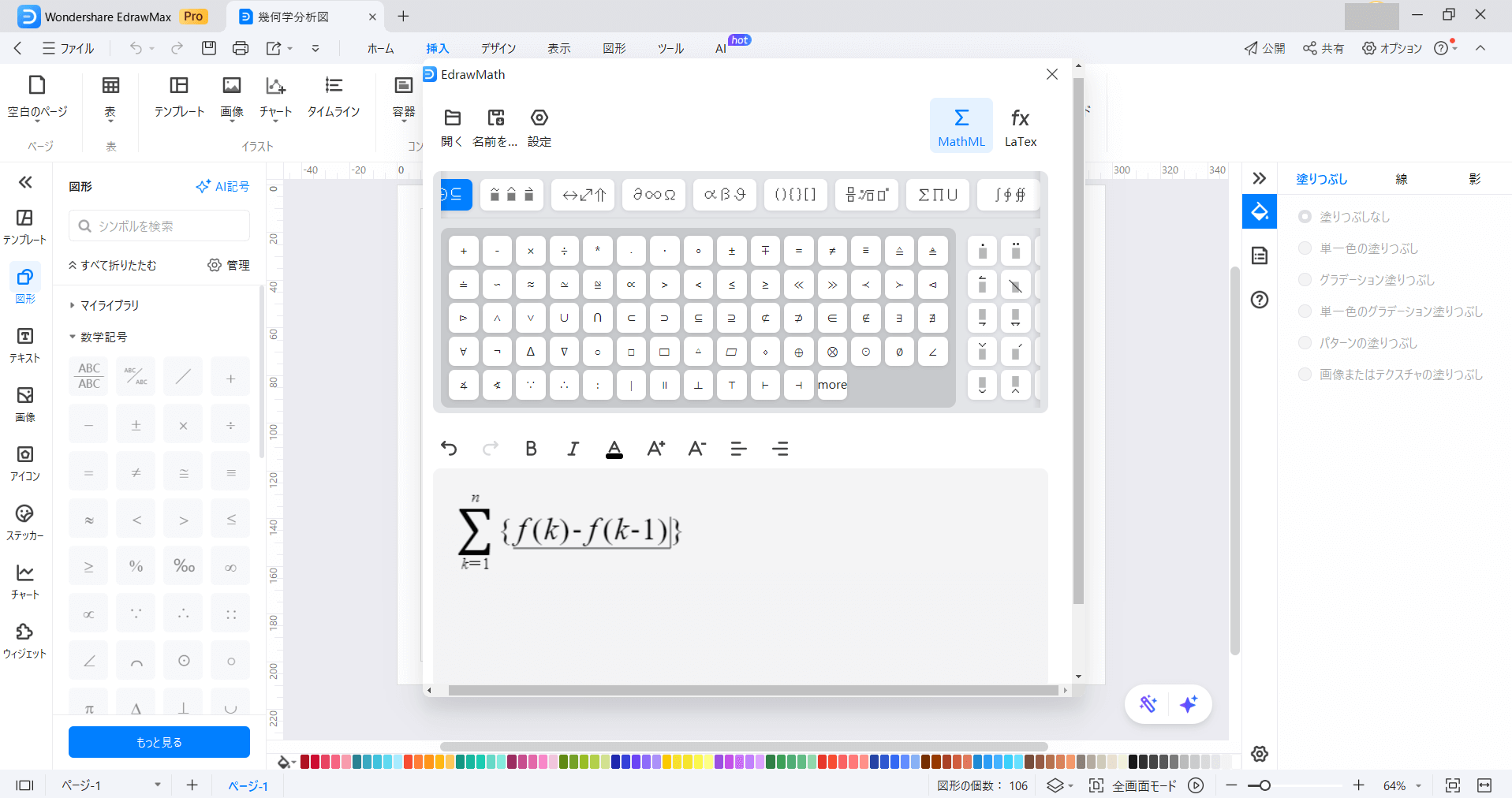1512x798 pixels.
Task: Open the テンプレート sidebar panel
Action: (24, 226)
